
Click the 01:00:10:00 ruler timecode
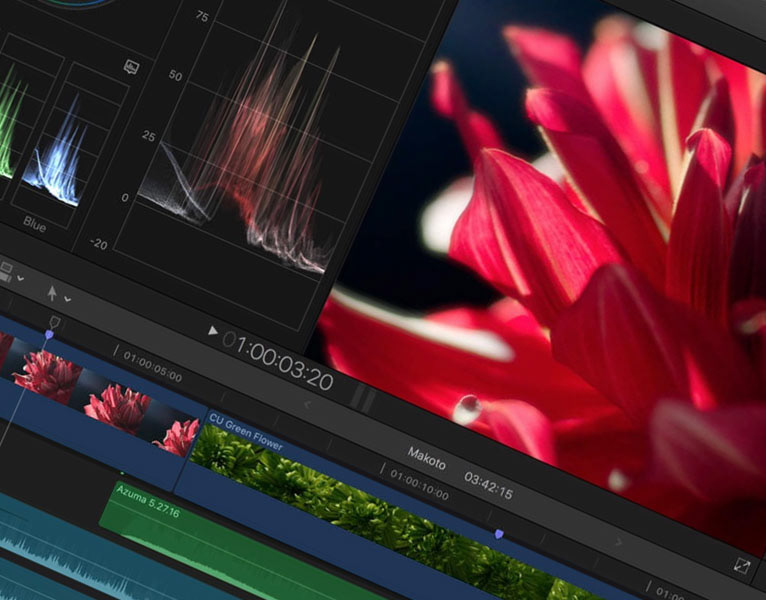(x=419, y=485)
